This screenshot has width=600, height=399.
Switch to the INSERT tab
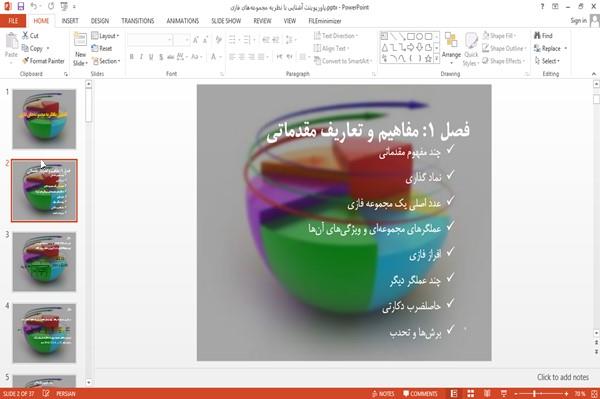[70, 21]
